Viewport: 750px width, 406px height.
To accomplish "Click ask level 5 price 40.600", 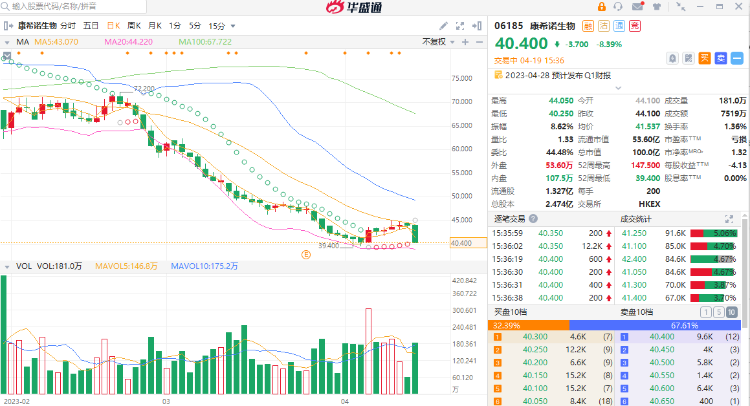I will click(x=662, y=388).
